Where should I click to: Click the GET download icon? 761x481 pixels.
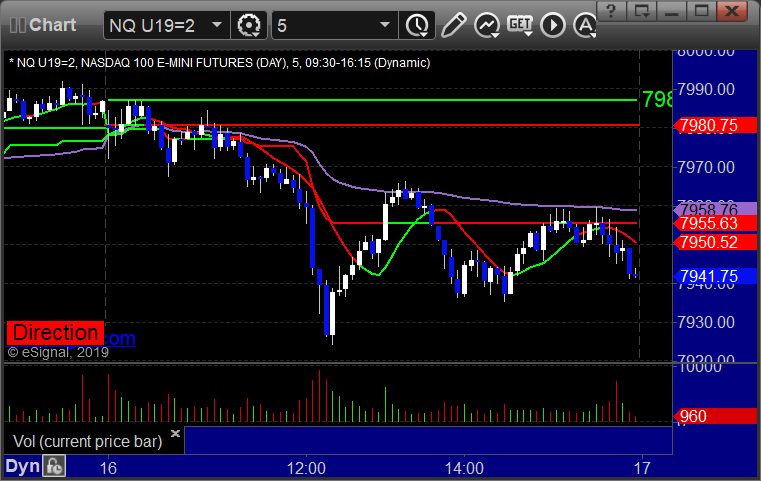pos(520,25)
